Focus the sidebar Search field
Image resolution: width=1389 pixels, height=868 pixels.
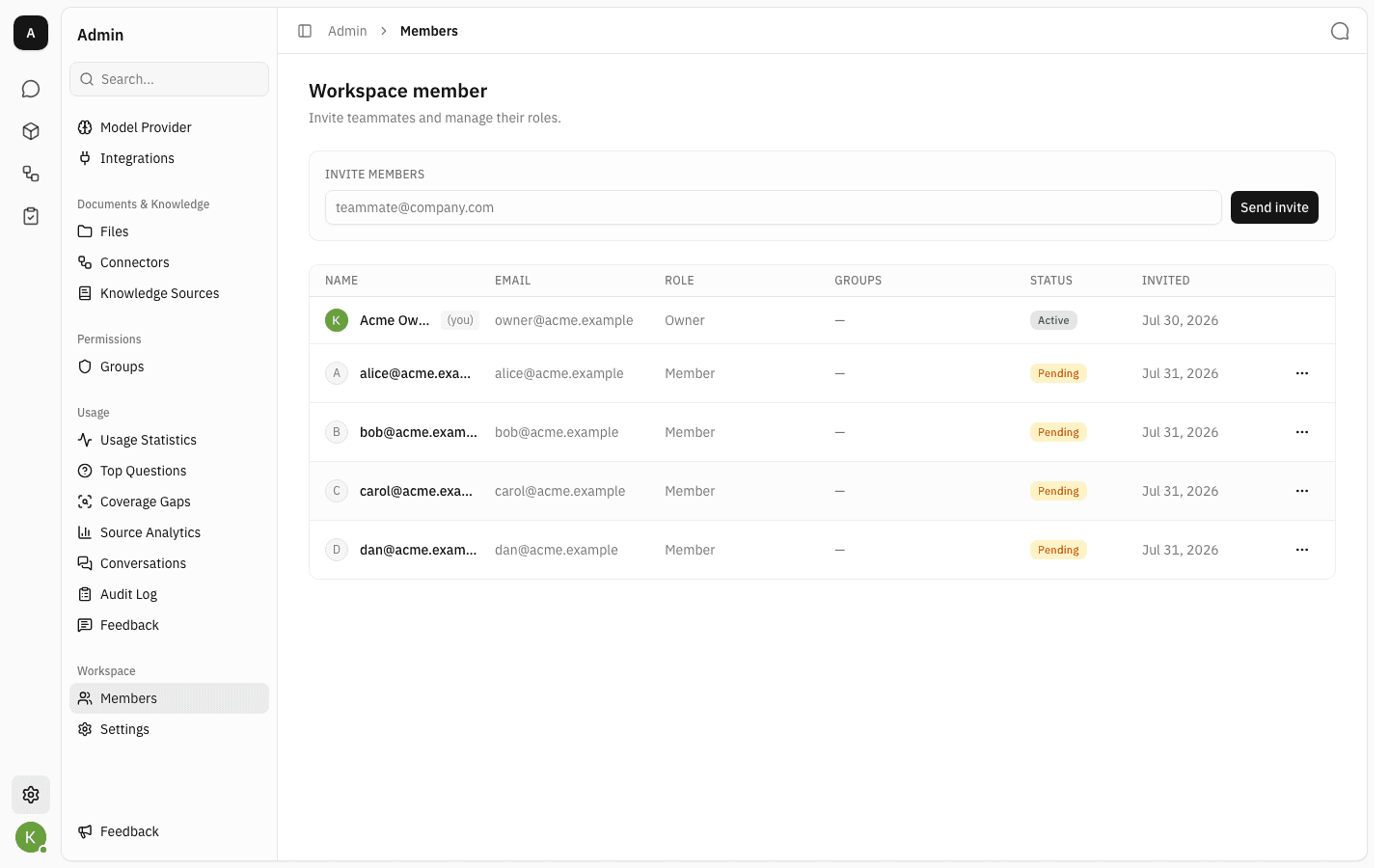(x=169, y=79)
